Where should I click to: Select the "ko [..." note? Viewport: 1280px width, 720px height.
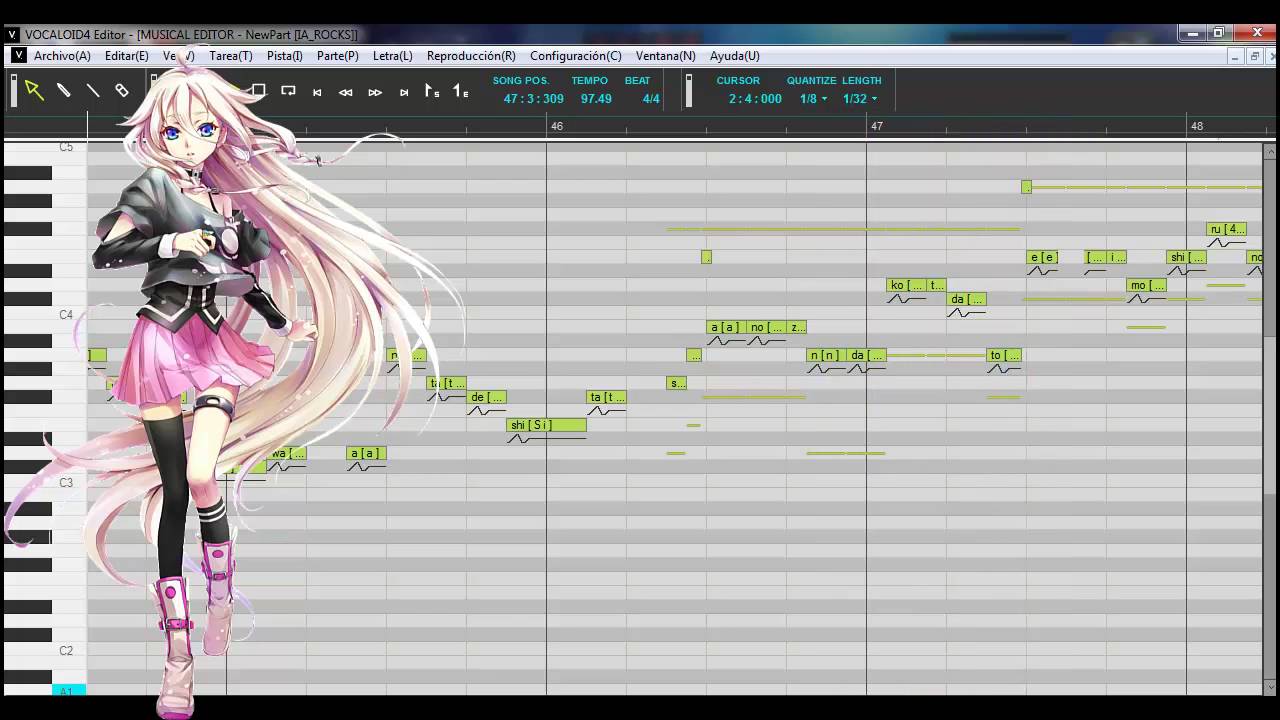tap(906, 285)
